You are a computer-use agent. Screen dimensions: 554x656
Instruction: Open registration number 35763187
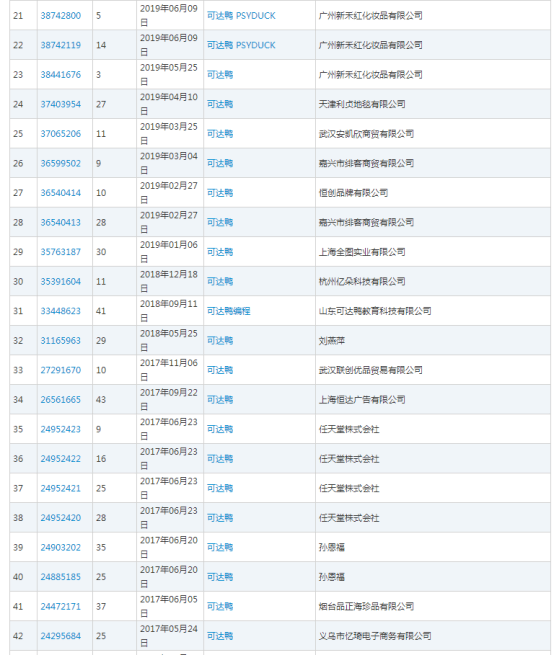pyautogui.click(x=61, y=252)
